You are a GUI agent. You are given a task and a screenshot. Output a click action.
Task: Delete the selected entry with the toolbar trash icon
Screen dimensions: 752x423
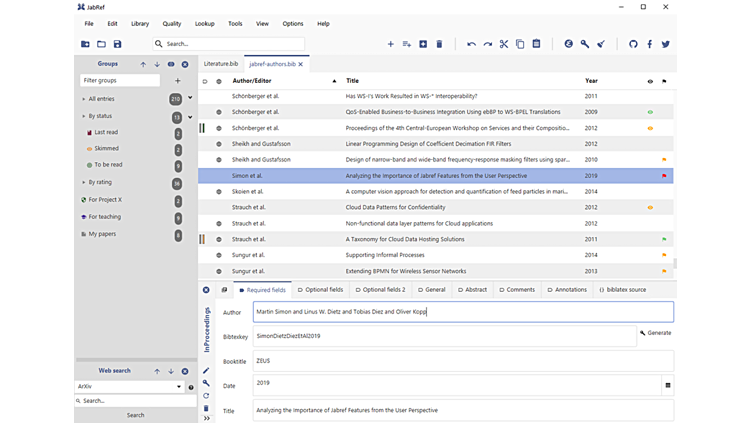tap(439, 44)
